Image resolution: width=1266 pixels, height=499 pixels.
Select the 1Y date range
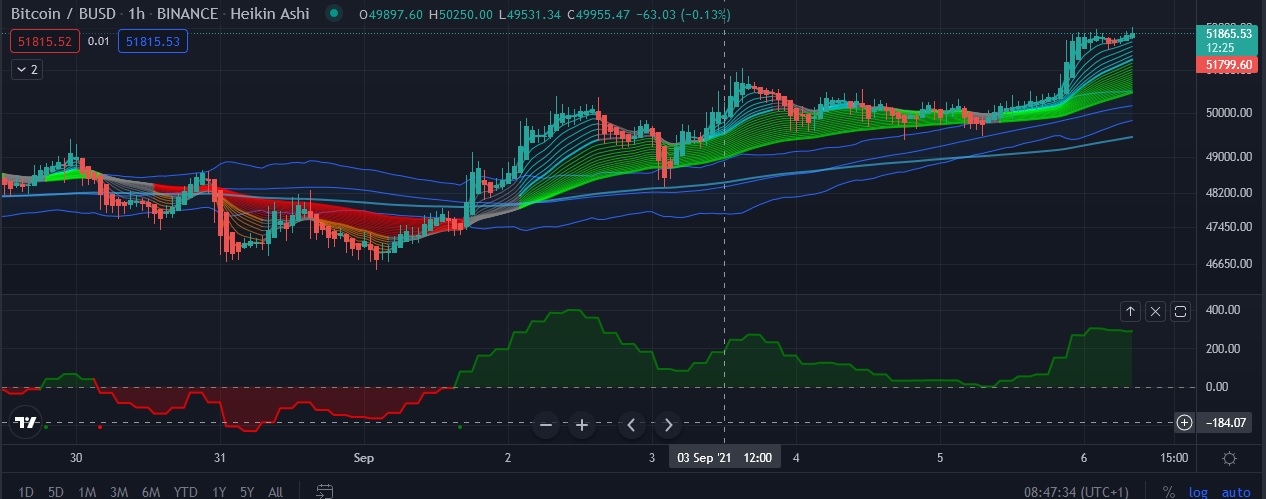point(219,491)
